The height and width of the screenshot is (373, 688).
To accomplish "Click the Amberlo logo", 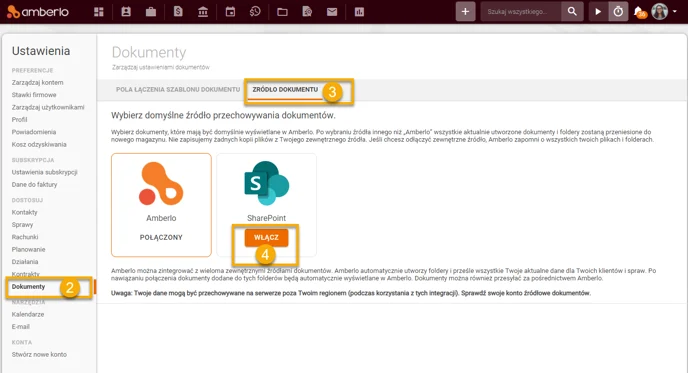I will [38, 12].
